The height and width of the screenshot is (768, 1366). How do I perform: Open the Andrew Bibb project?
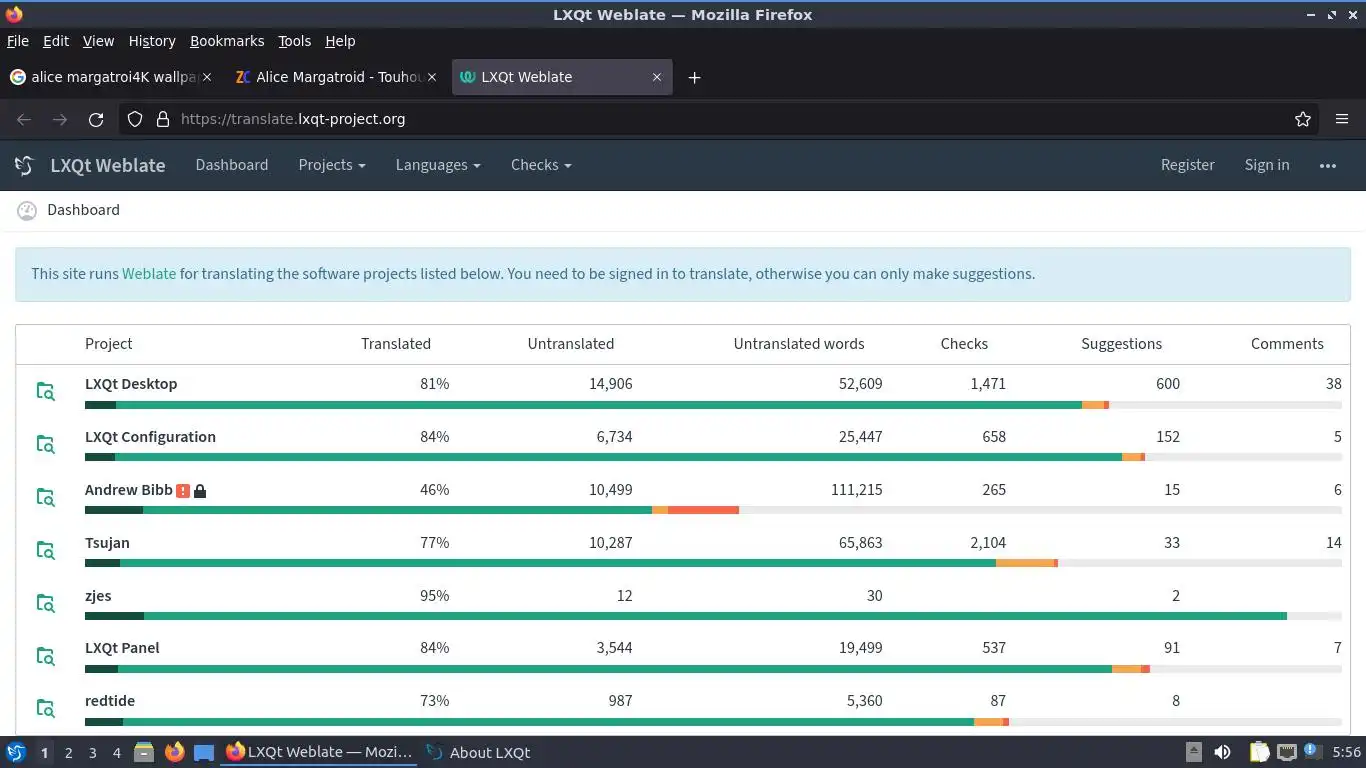click(x=129, y=490)
